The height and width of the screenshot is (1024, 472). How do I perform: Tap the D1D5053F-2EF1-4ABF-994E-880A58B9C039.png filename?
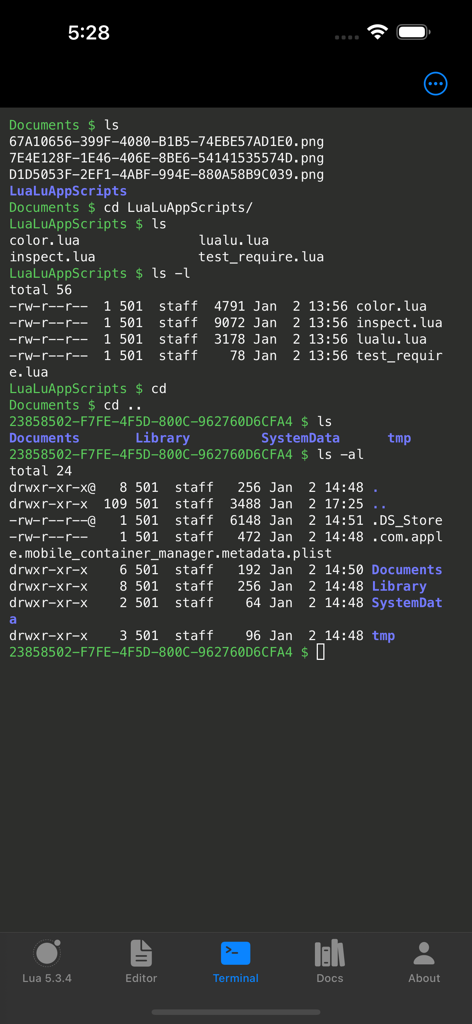166,174
